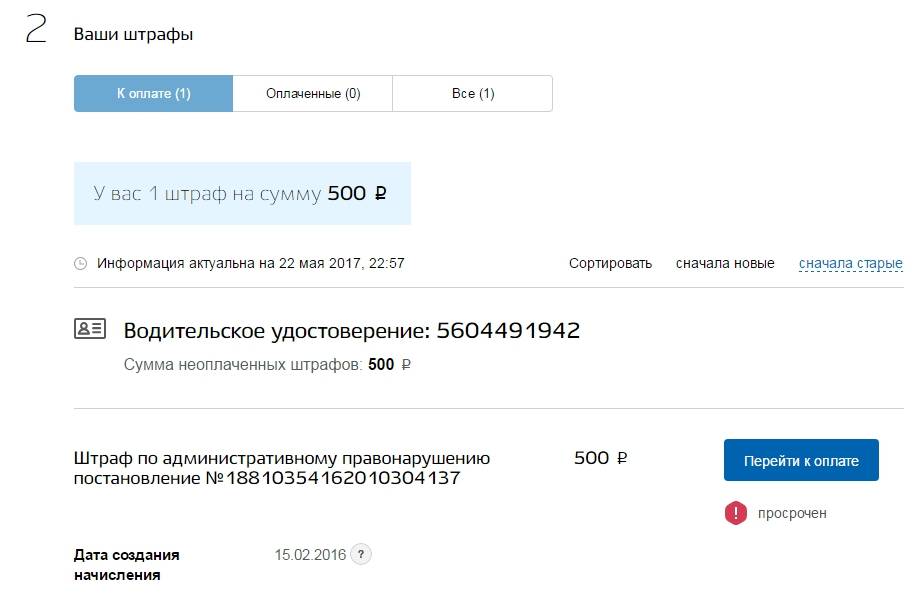This screenshot has width=914, height=608.
Task: Click the clock icon beside update time
Action: pyautogui.click(x=81, y=264)
